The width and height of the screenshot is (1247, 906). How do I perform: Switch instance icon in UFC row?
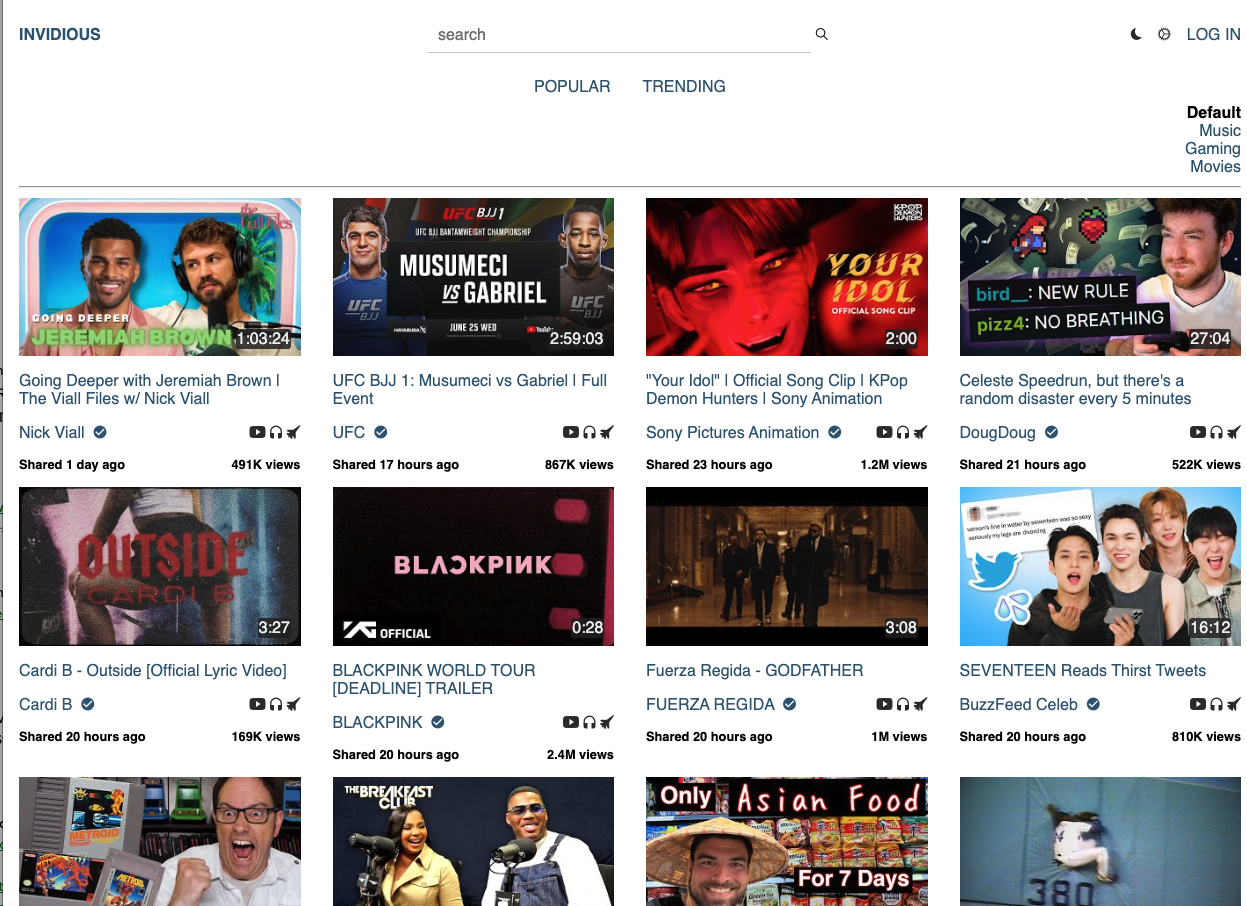click(x=607, y=432)
